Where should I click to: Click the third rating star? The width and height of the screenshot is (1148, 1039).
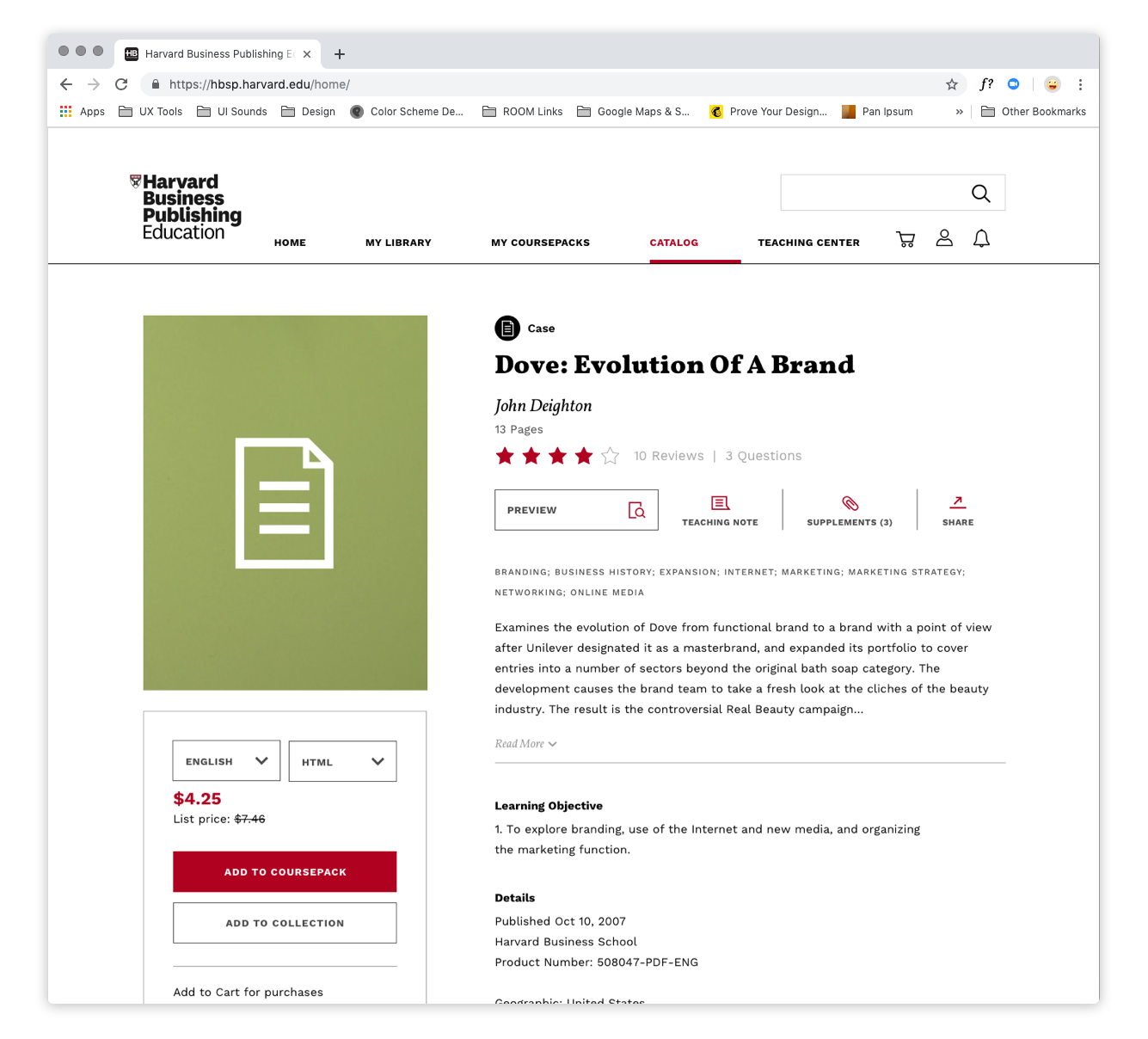[558, 456]
